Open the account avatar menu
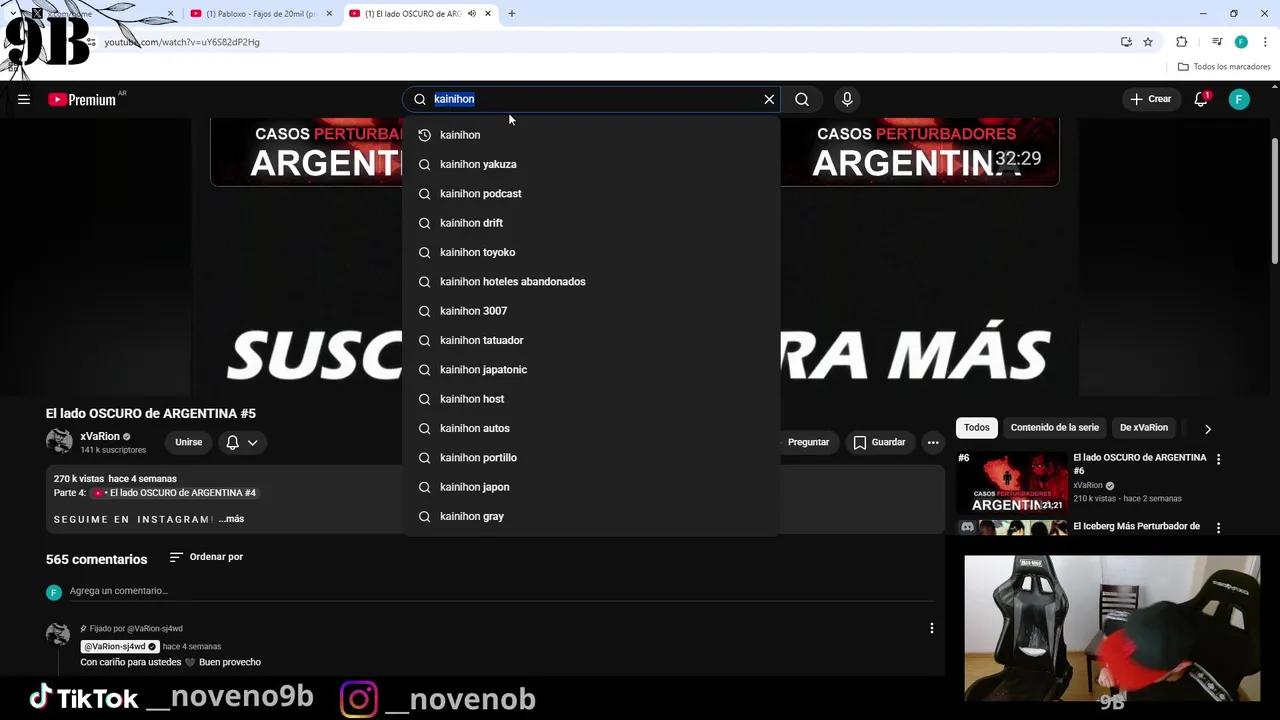This screenshot has height=720, width=1280. point(1239,99)
